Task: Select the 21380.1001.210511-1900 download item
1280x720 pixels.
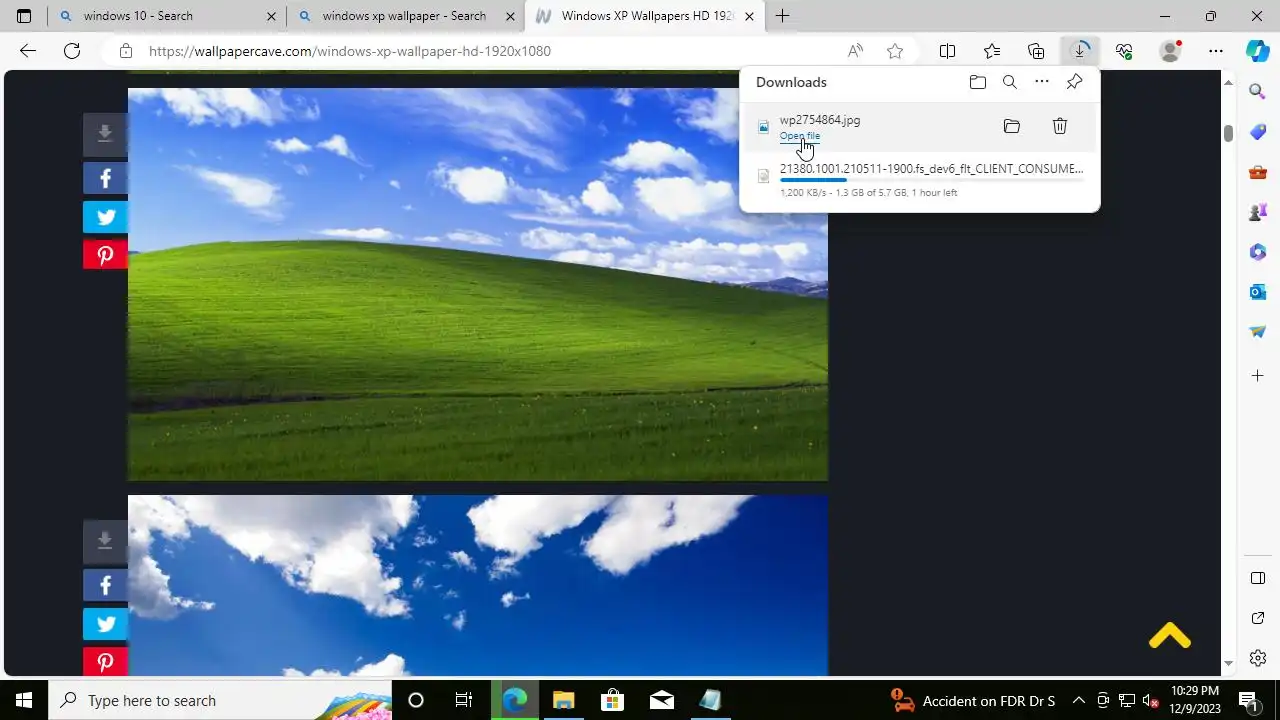Action: pos(920,180)
